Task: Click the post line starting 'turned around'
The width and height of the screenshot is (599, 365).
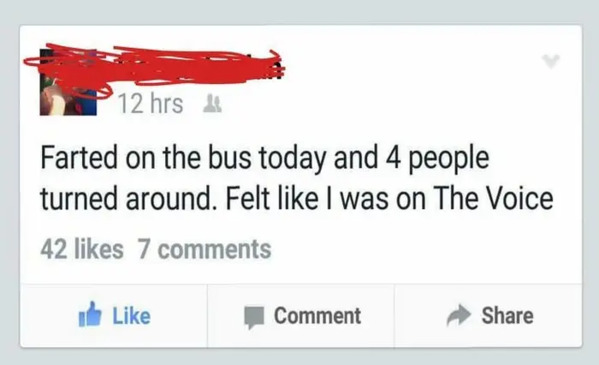Action: [x=297, y=198]
